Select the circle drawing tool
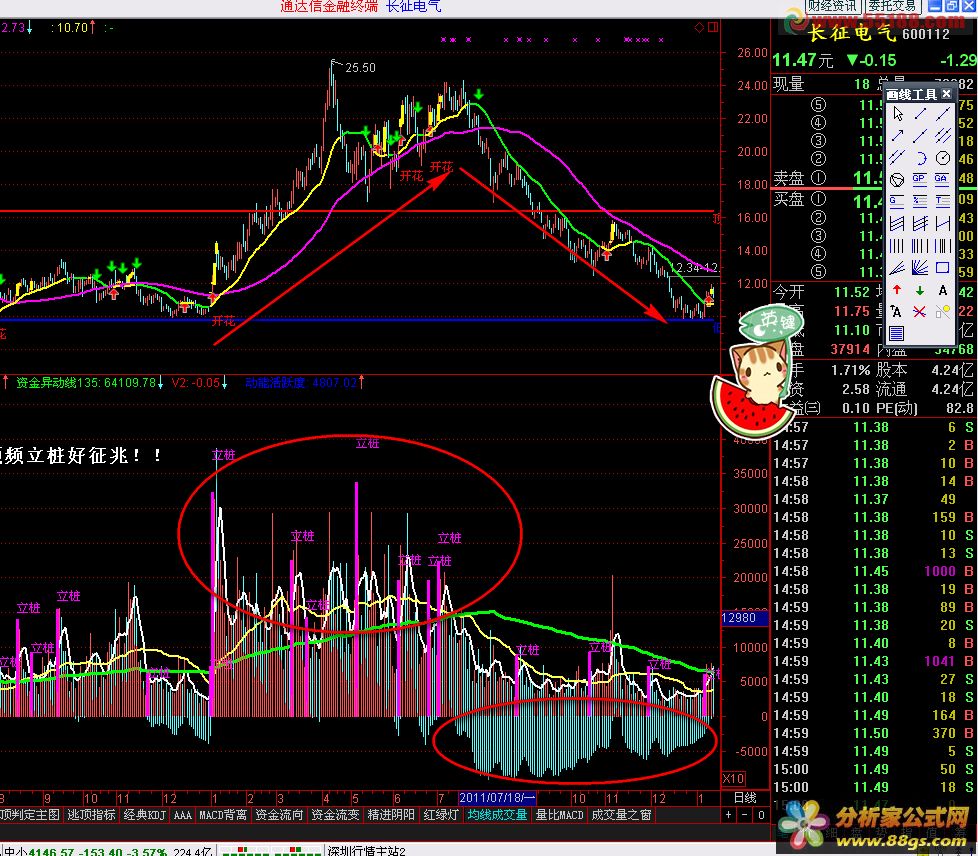 [x=943, y=157]
